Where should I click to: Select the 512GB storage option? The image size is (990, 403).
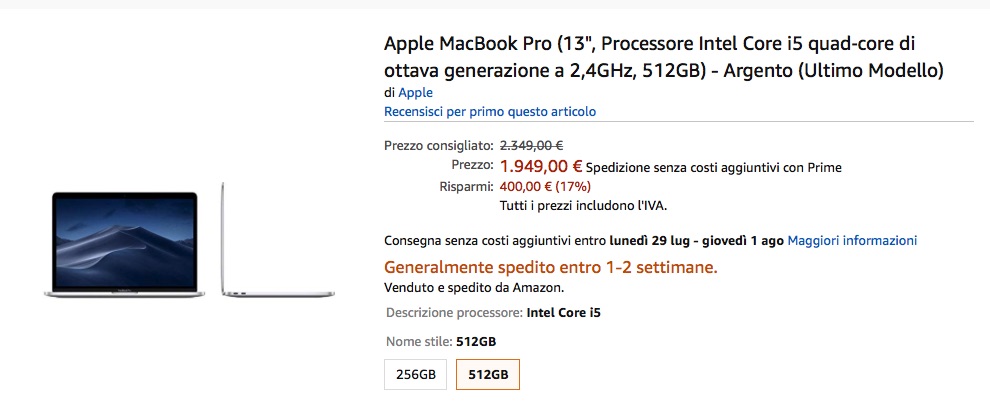tap(488, 375)
